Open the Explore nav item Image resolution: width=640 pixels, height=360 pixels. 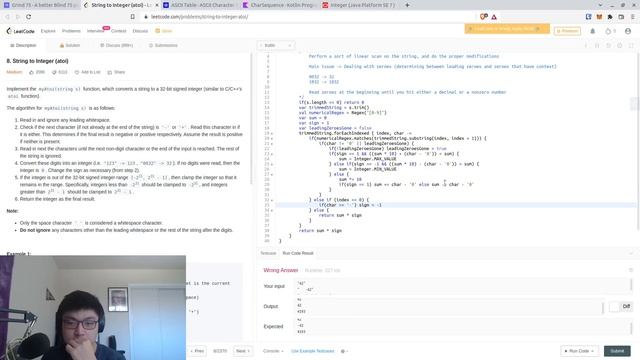[48, 31]
